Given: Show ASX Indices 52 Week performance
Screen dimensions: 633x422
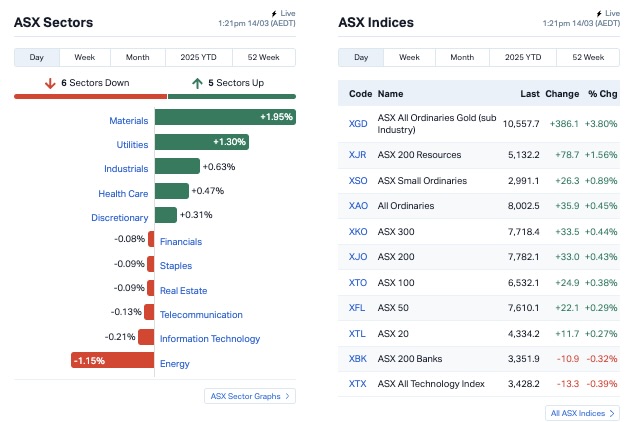Looking at the screenshot, I should (588, 57).
